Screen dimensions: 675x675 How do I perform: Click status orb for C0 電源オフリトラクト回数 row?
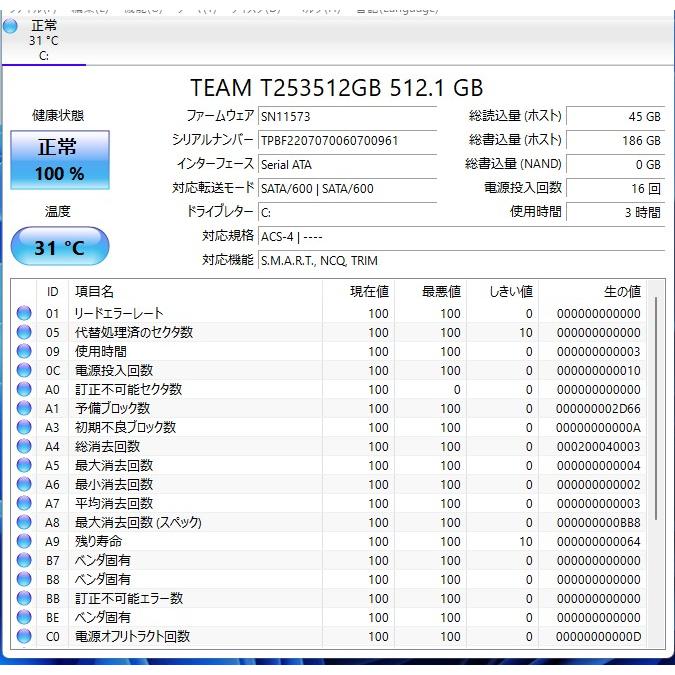(x=24, y=636)
